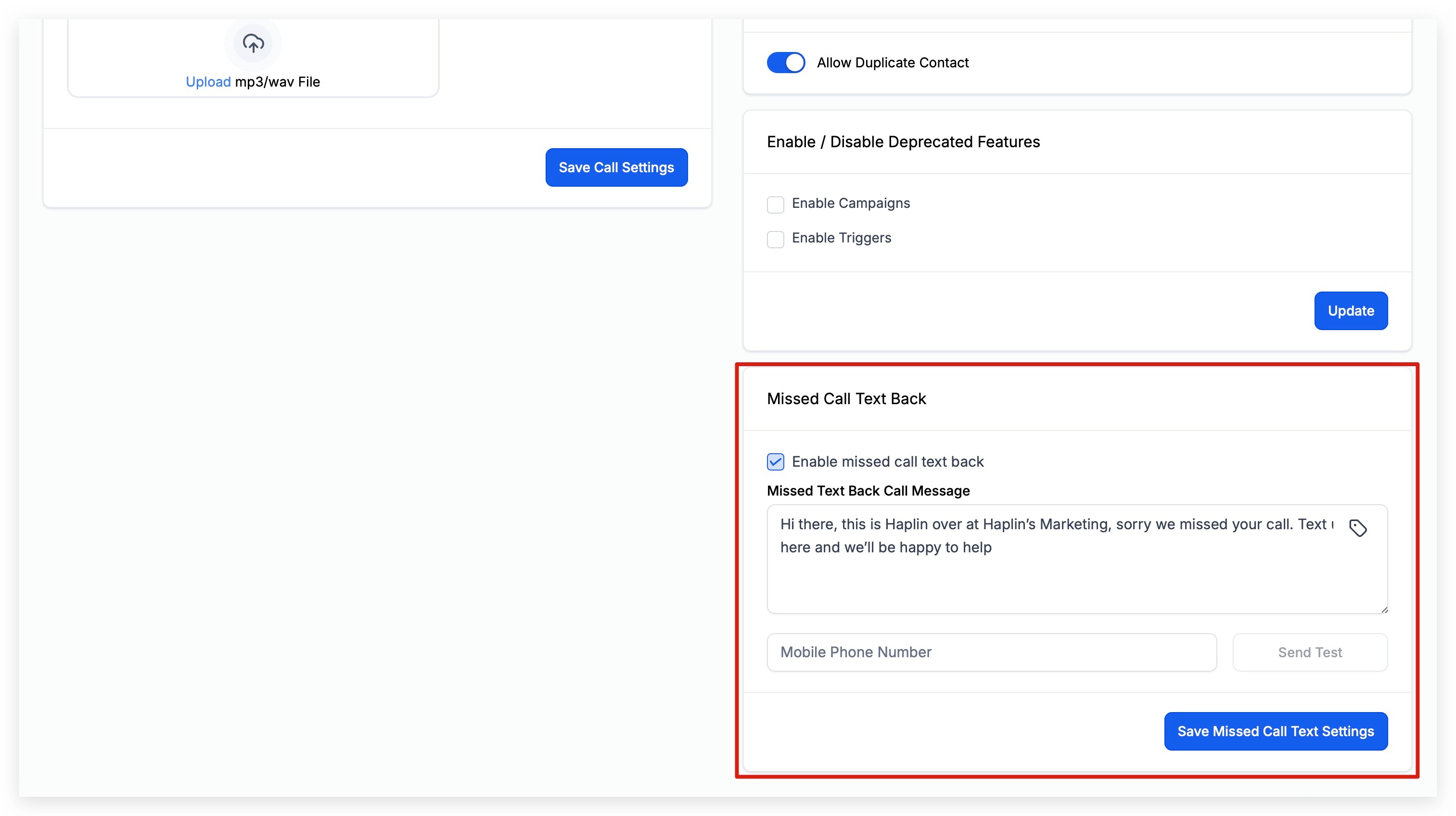
Task: Check the Enable Triggers checkbox
Action: [776, 239]
